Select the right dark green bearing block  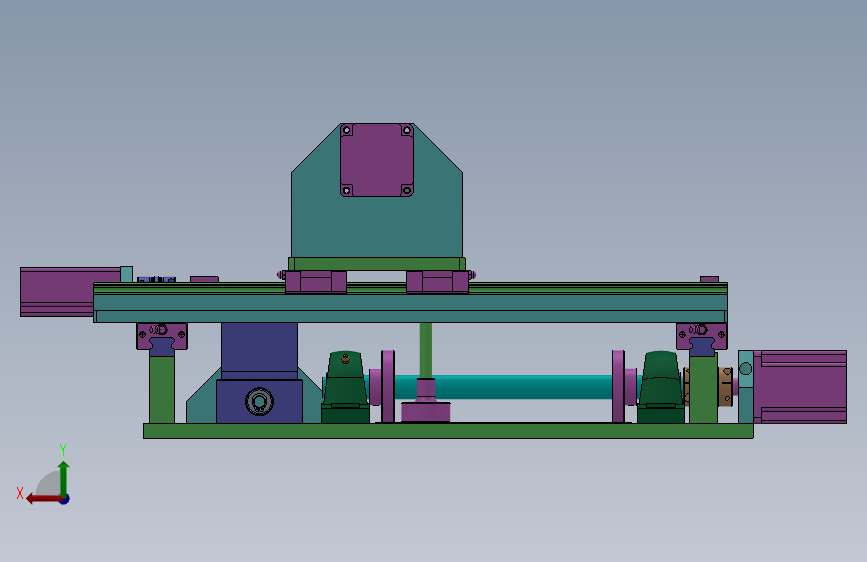tap(661, 387)
